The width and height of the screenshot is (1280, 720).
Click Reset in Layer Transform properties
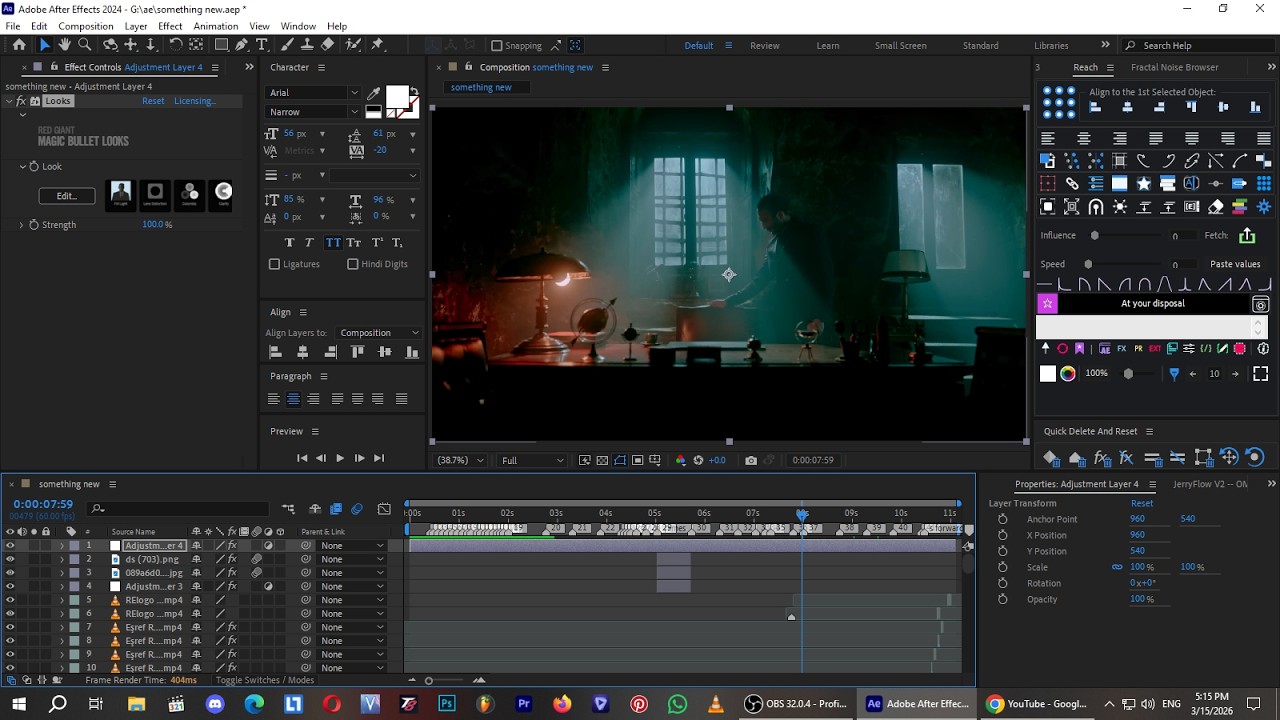pyautogui.click(x=1142, y=503)
